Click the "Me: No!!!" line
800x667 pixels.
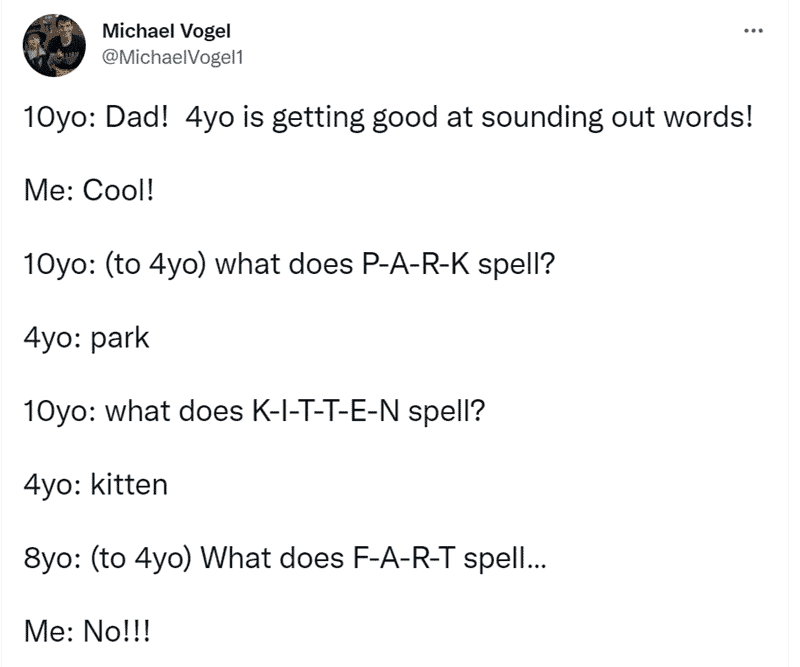point(87,632)
